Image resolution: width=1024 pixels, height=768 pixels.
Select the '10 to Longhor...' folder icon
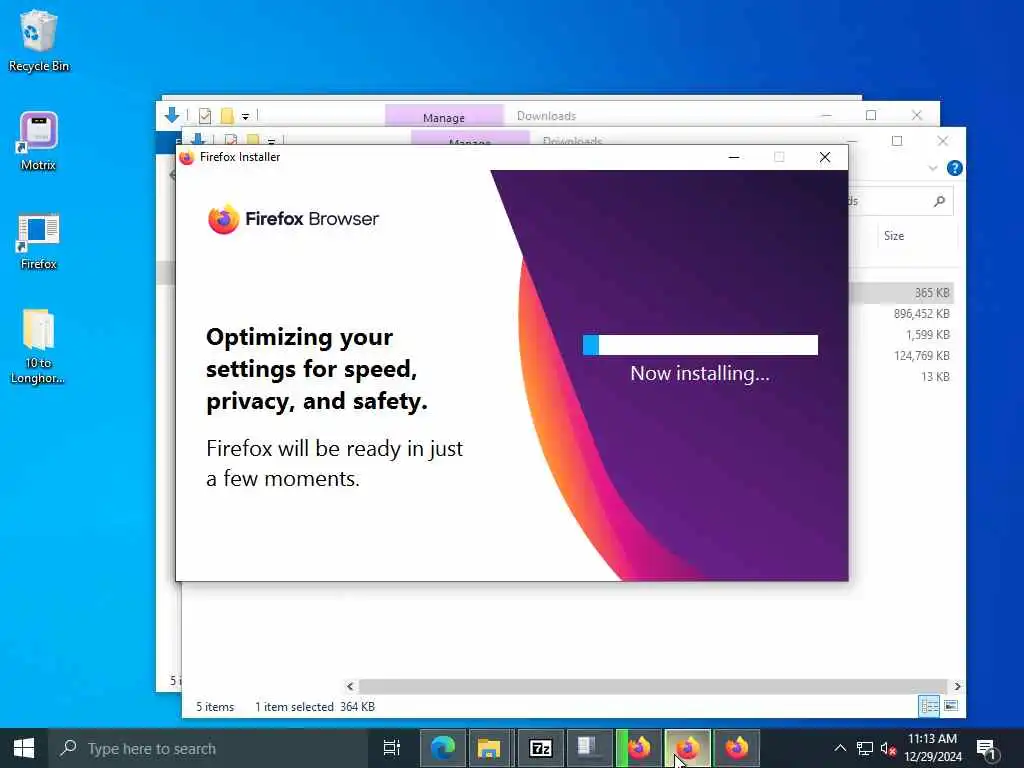tap(38, 346)
